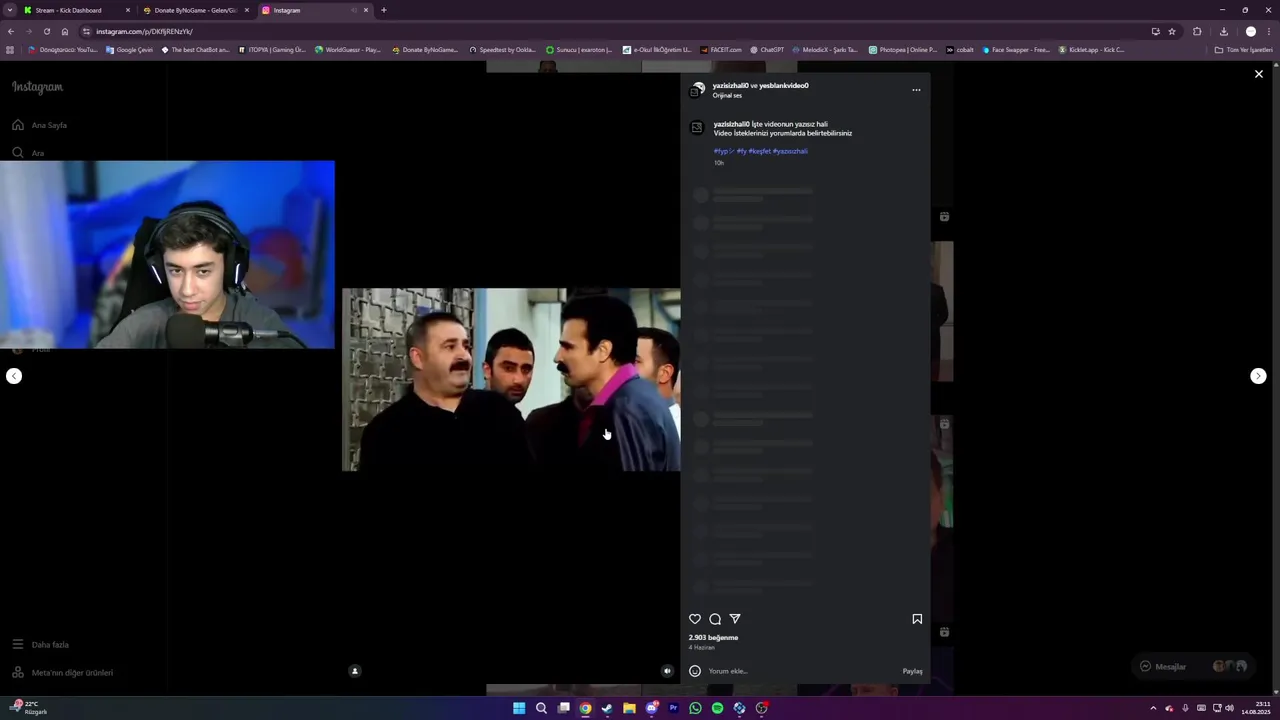The width and height of the screenshot is (1280, 720).
Task: Open the emoji picker for comments
Action: [695, 671]
